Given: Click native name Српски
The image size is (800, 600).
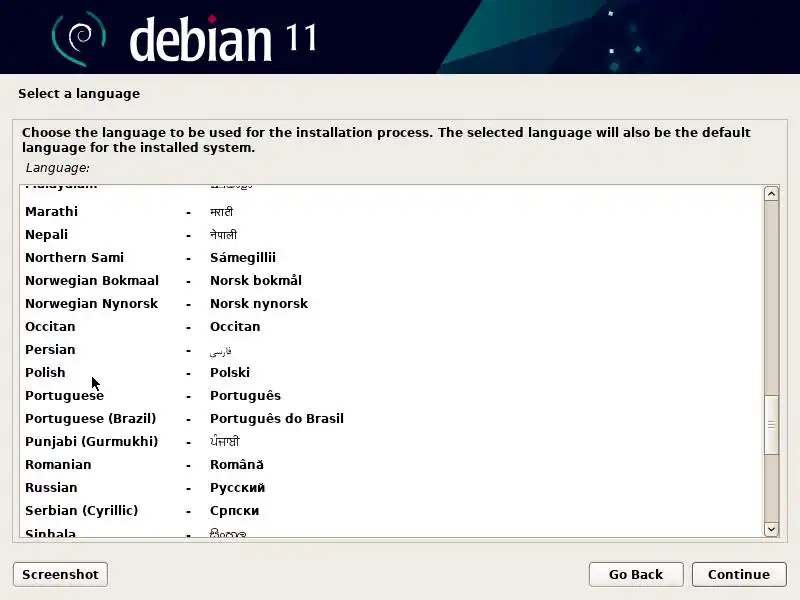Looking at the screenshot, I should pos(235,511).
